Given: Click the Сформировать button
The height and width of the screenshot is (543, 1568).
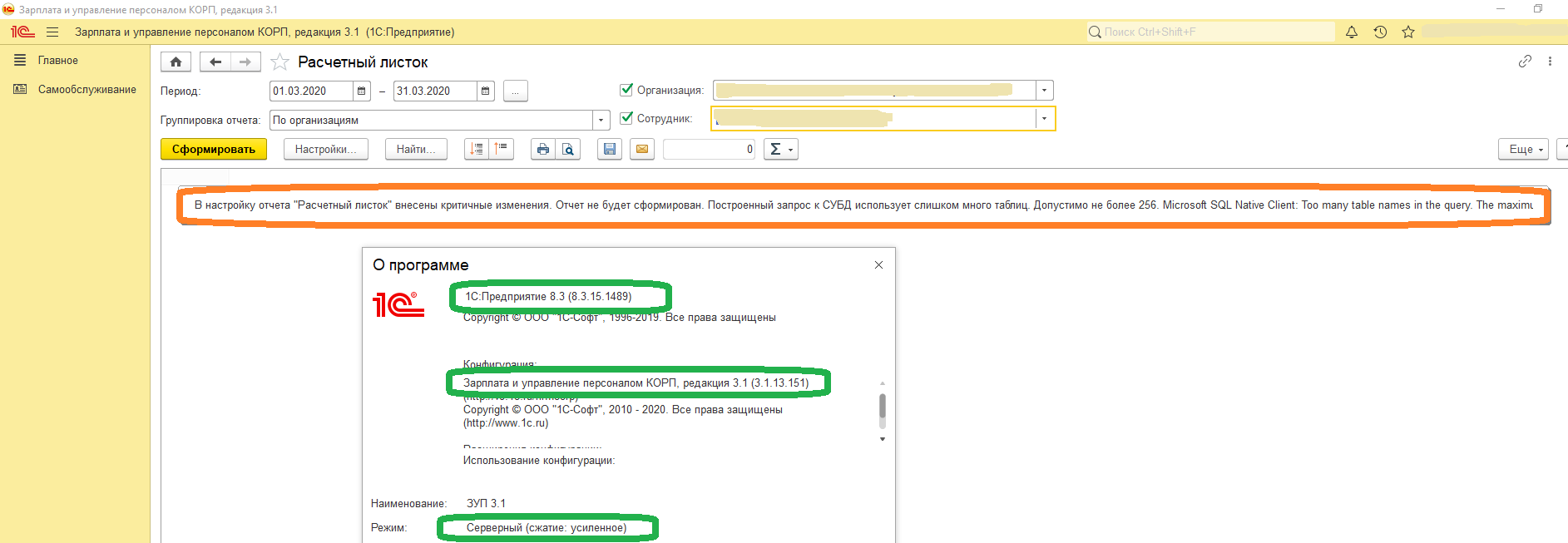Looking at the screenshot, I should 214,149.
